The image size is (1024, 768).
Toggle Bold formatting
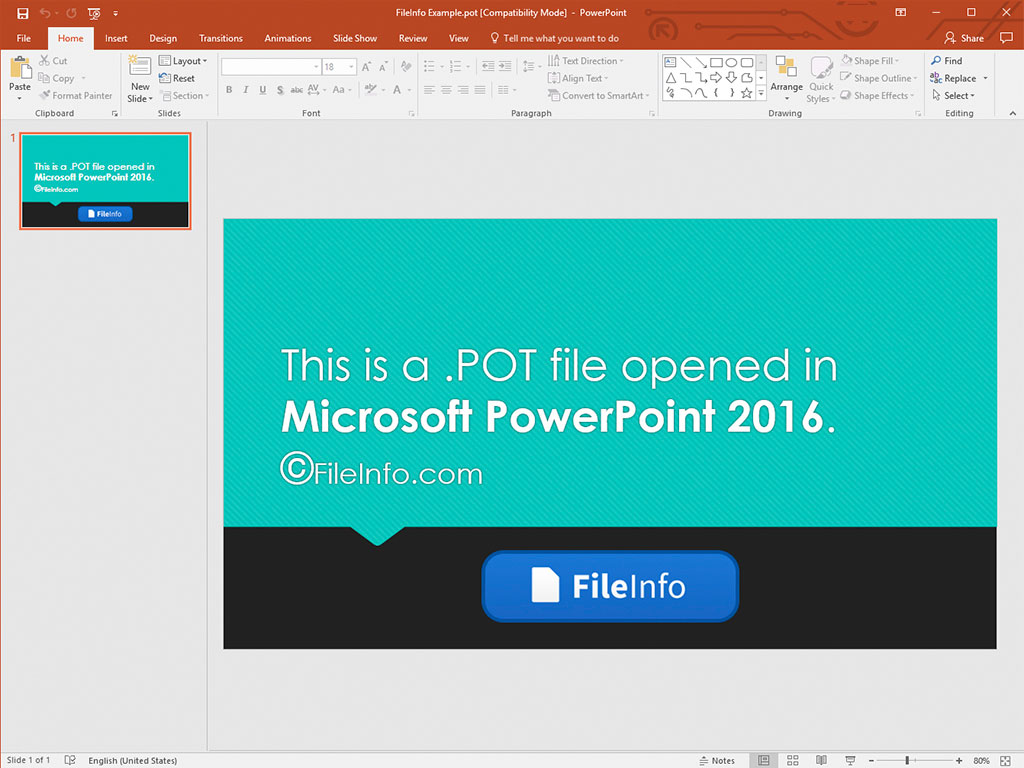point(229,89)
